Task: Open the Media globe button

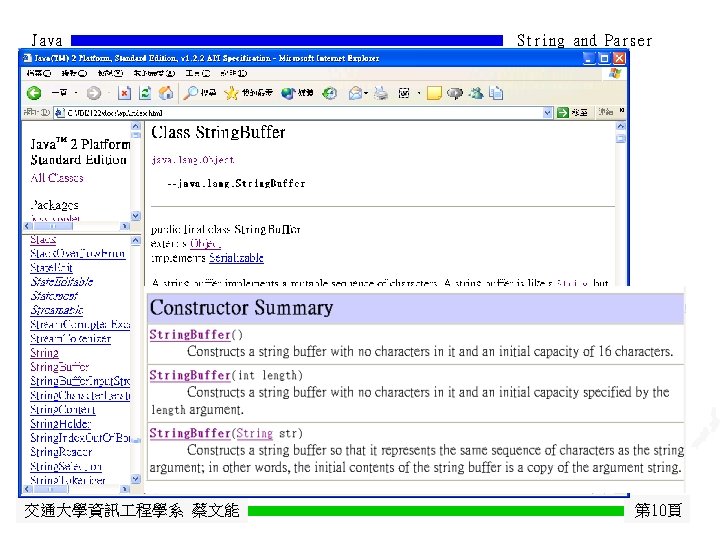Action: point(288,93)
